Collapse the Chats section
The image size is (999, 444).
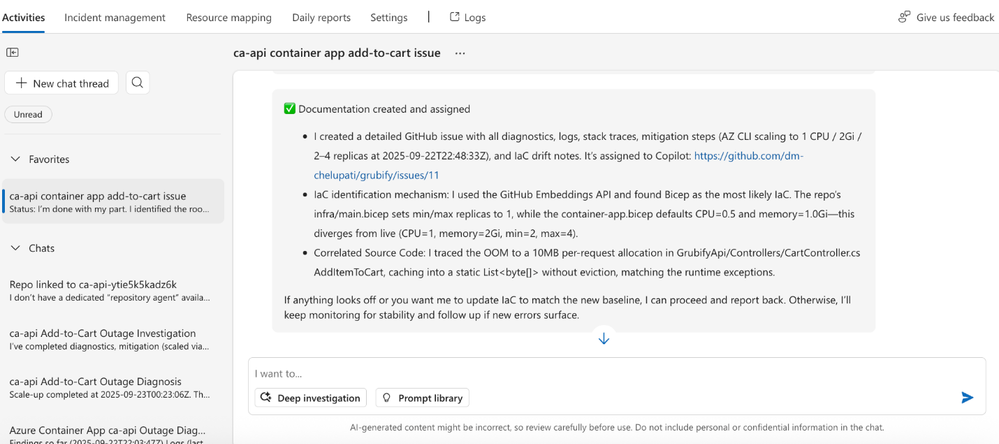[x=15, y=248]
